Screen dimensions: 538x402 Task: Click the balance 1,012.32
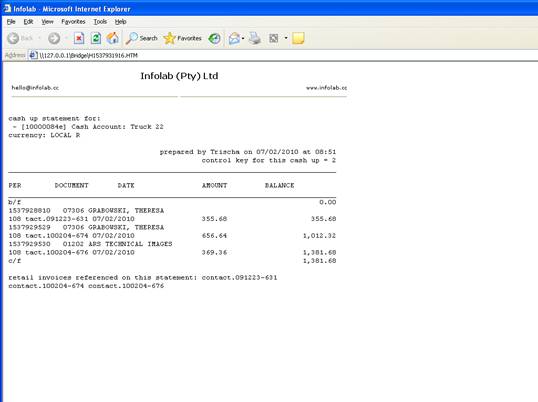point(319,236)
